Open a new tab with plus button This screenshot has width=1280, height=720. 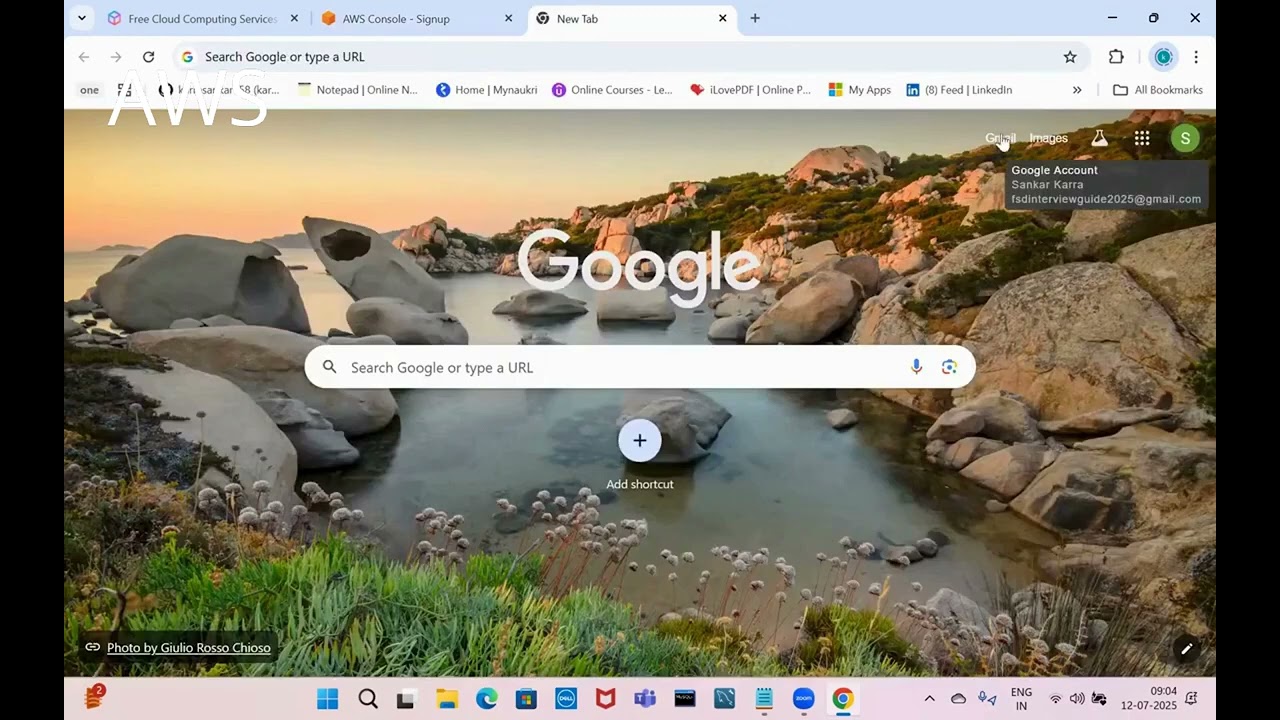[x=755, y=18]
